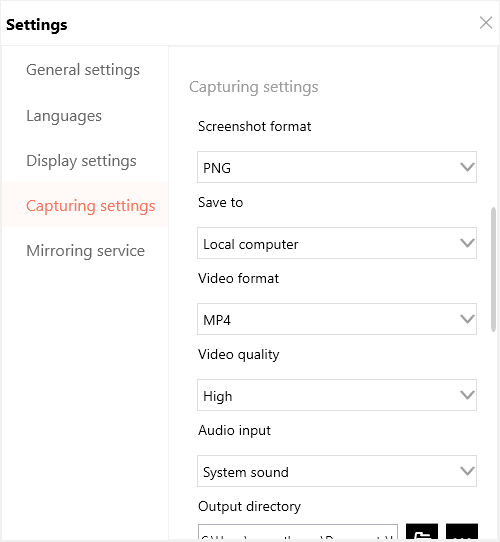The height and width of the screenshot is (542, 500).
Task: Click the output directory path field
Action: [x=298, y=532]
